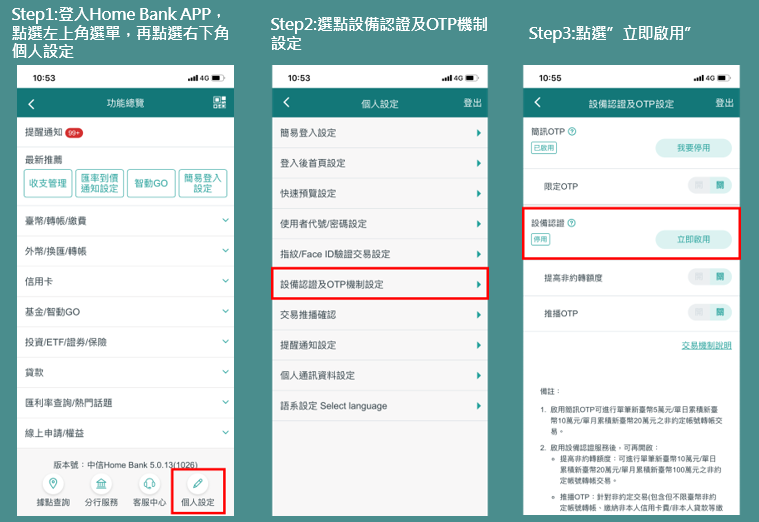759x522 pixels.
Task: Open 使用者代號/密碼設定 menu item
Action: click(x=380, y=224)
